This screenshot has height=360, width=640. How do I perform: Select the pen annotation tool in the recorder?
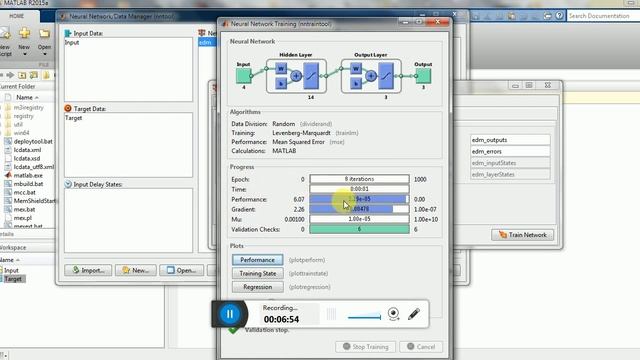[413, 314]
